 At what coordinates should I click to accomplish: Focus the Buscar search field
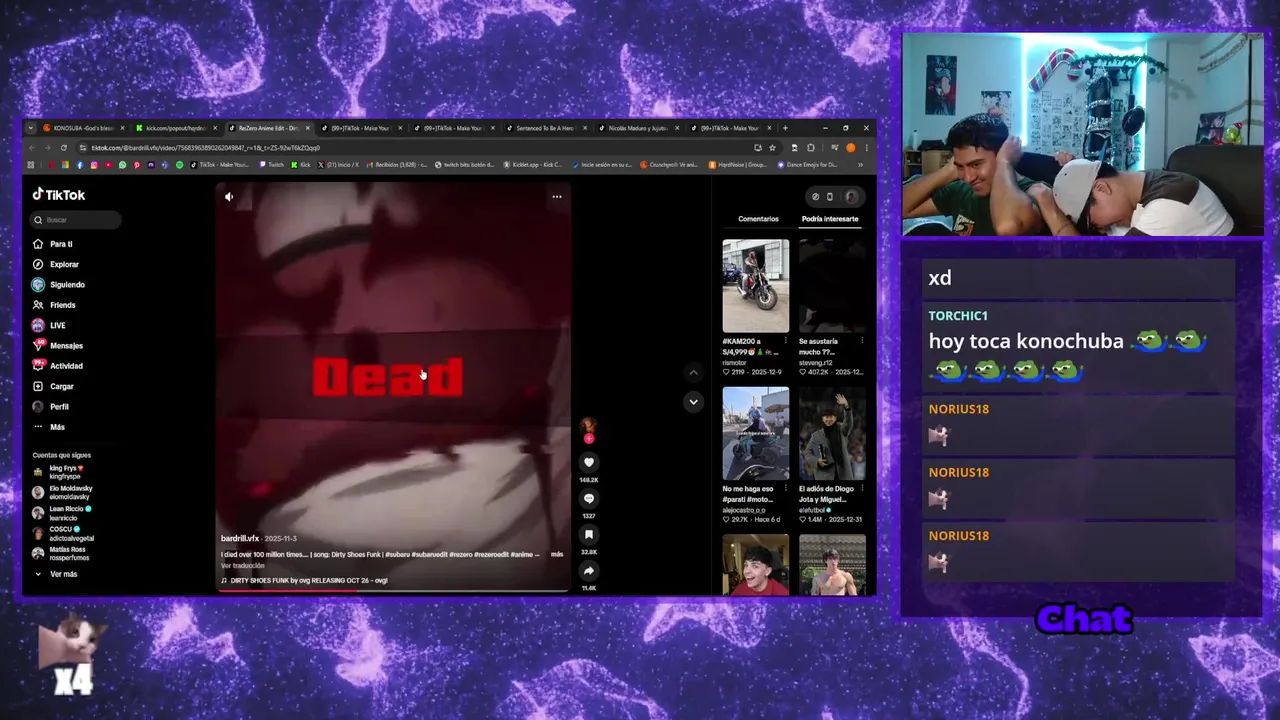76,219
